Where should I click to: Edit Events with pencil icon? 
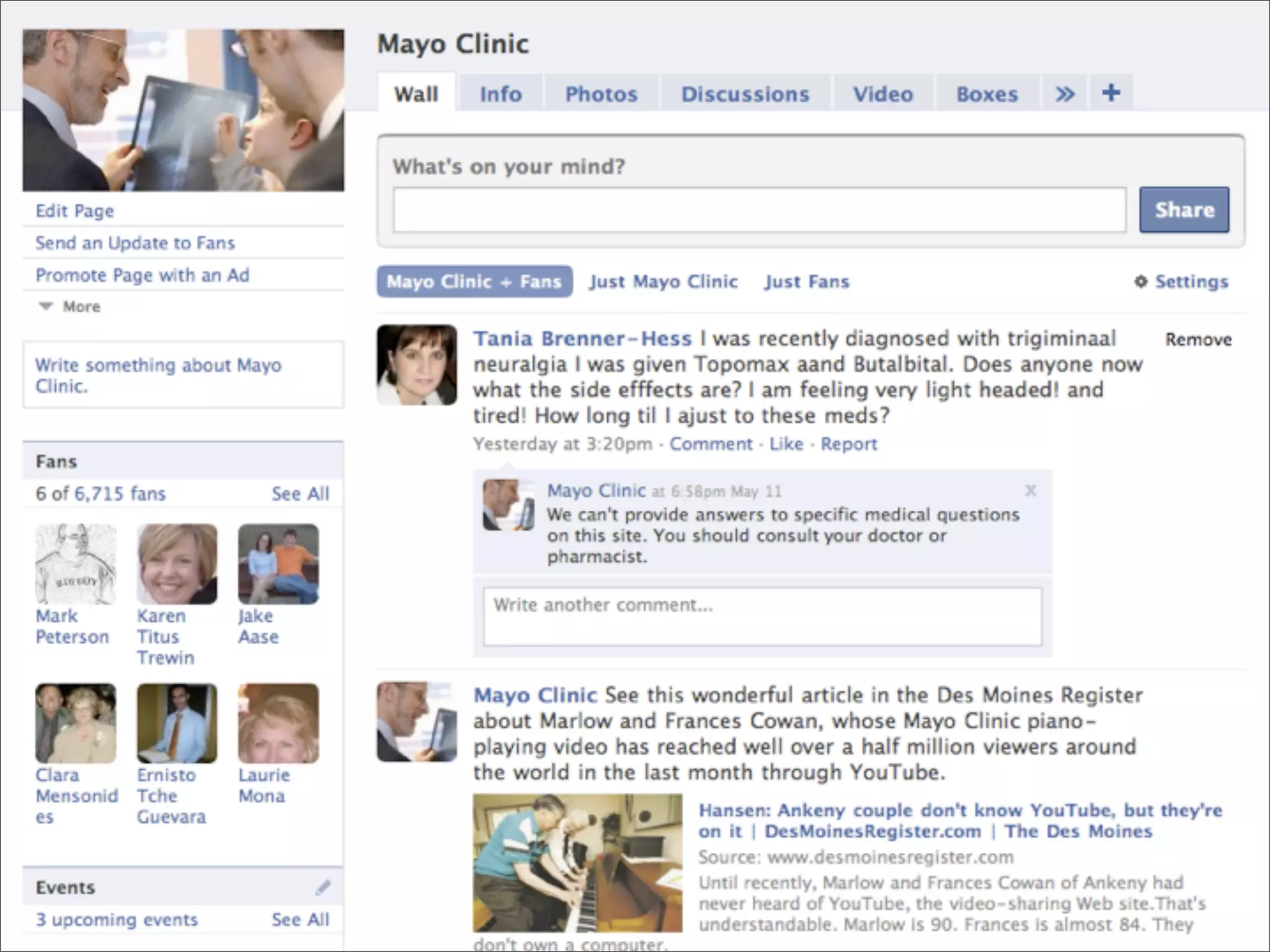[323, 888]
